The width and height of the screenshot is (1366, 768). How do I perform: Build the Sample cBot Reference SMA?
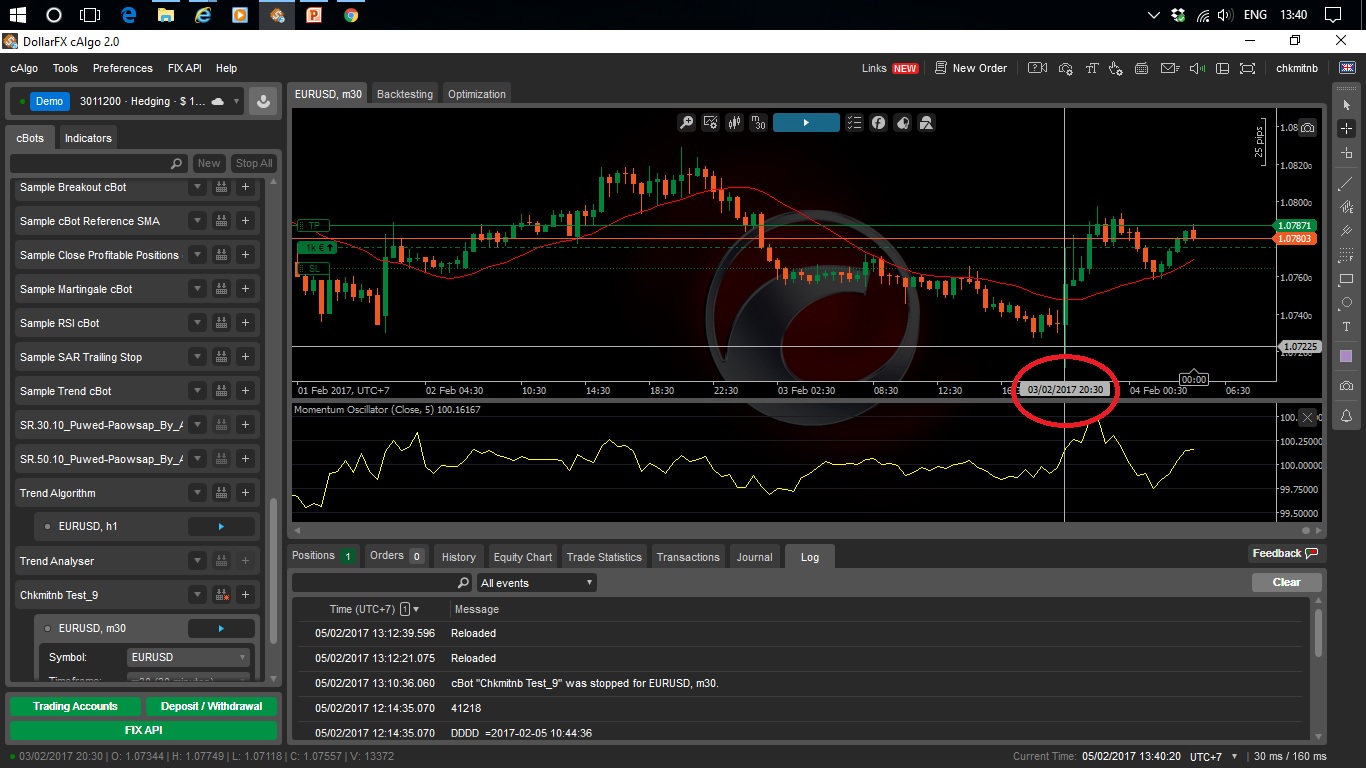tap(221, 221)
